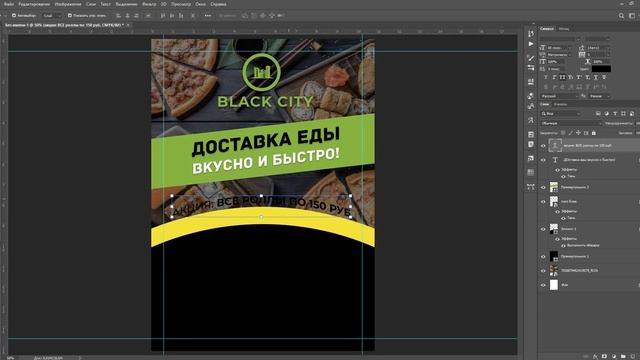Open the layer filter Вид dropdown
Image resolution: width=640 pixels, height=360 pixels.
tap(560, 113)
